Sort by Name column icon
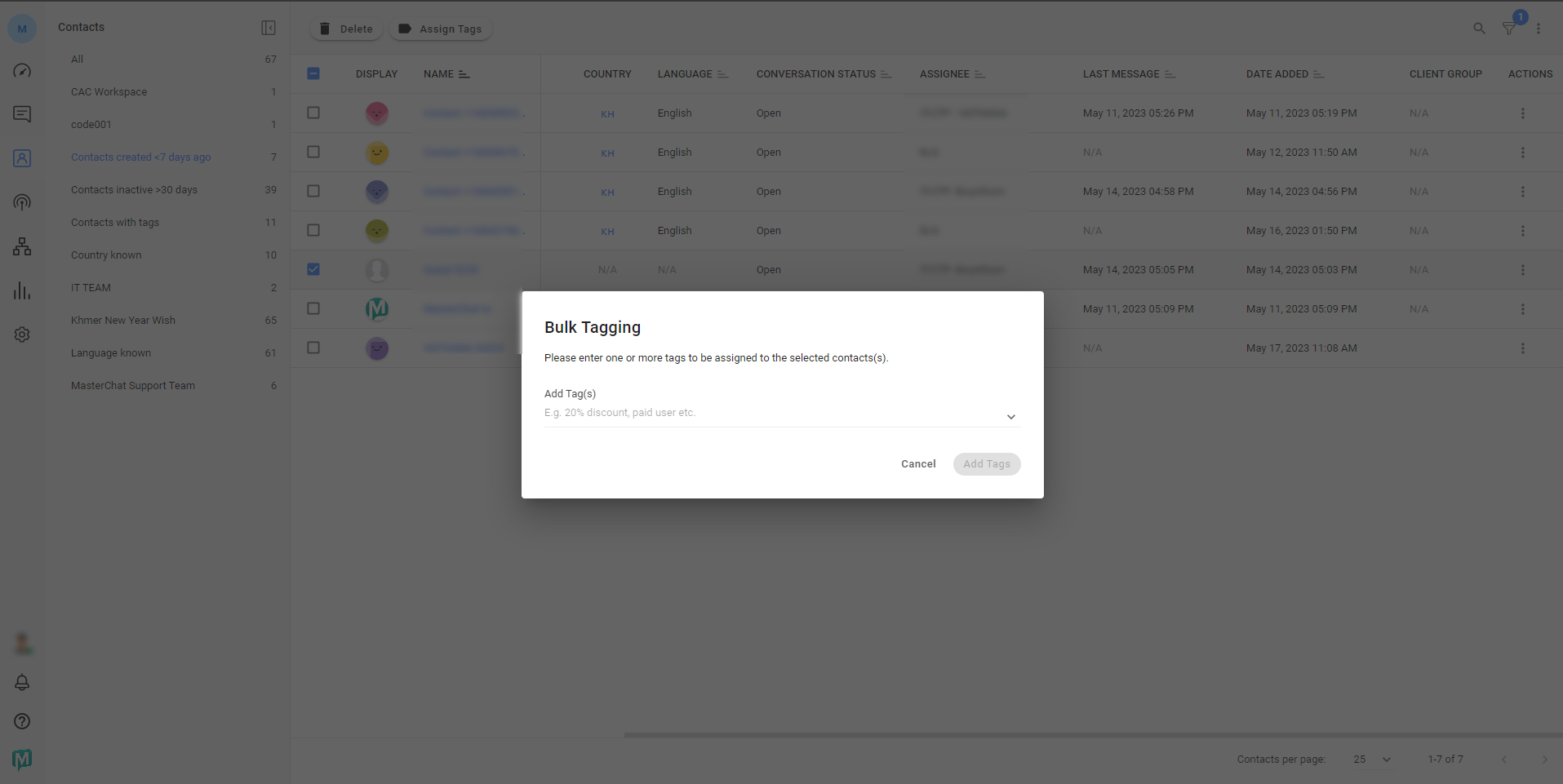The height and width of the screenshot is (784, 1563). pyautogui.click(x=464, y=74)
